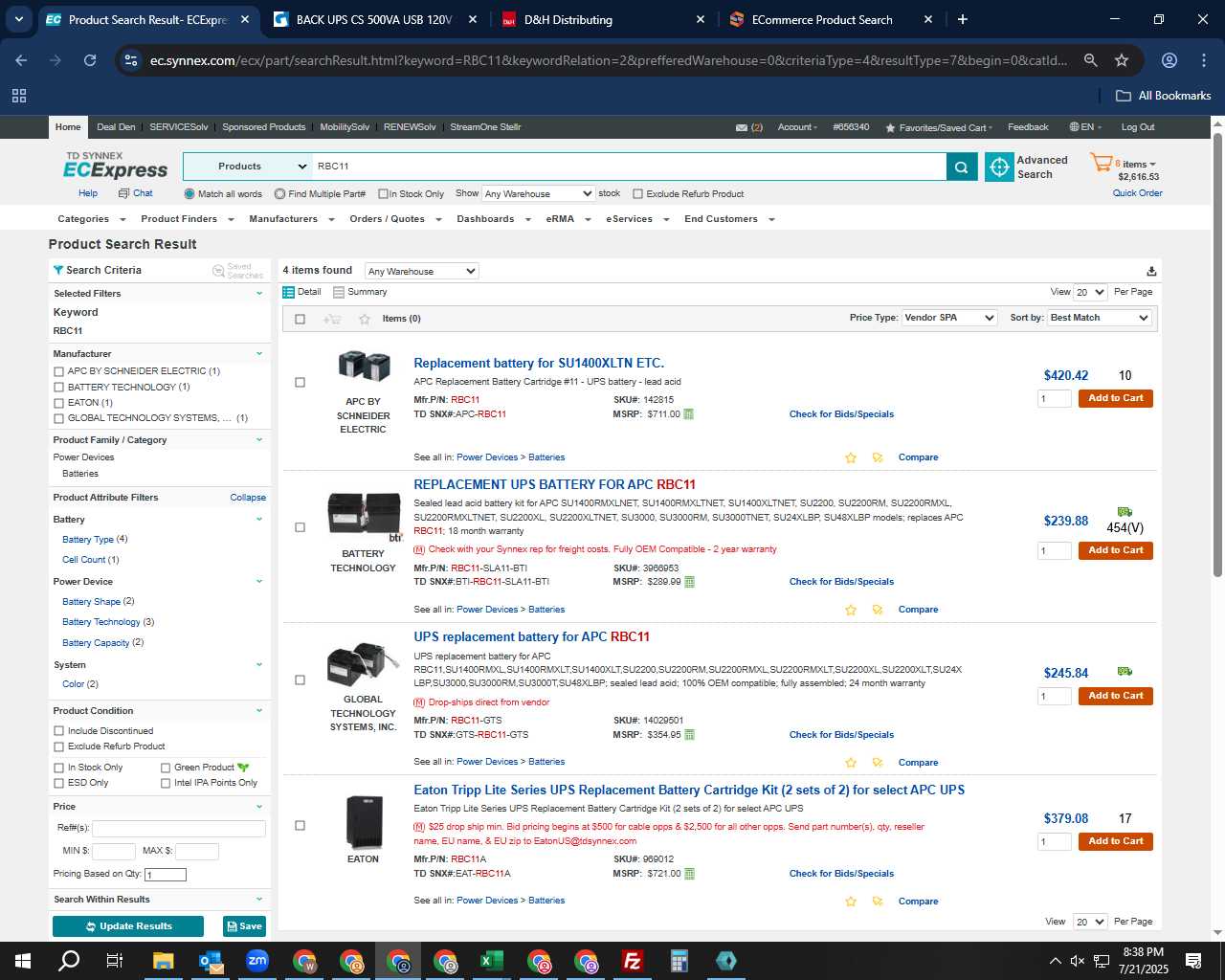Click the RBC11 keyword search field
The height and width of the screenshot is (980, 1225).
629,167
